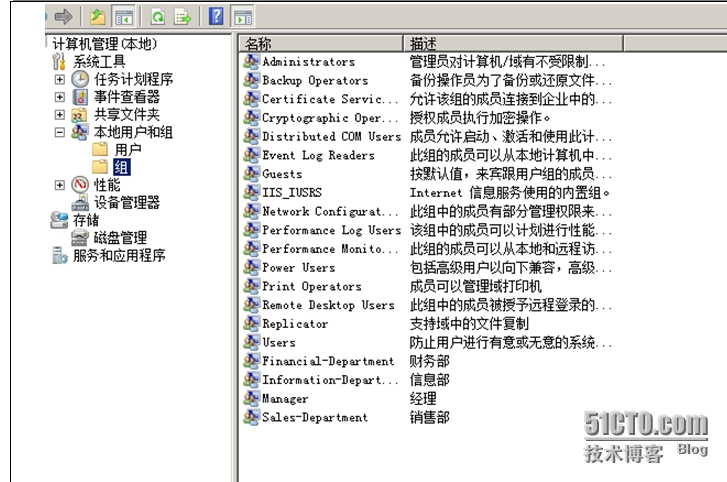
Task: Select Remote Desktop Users group
Action: tap(328, 305)
